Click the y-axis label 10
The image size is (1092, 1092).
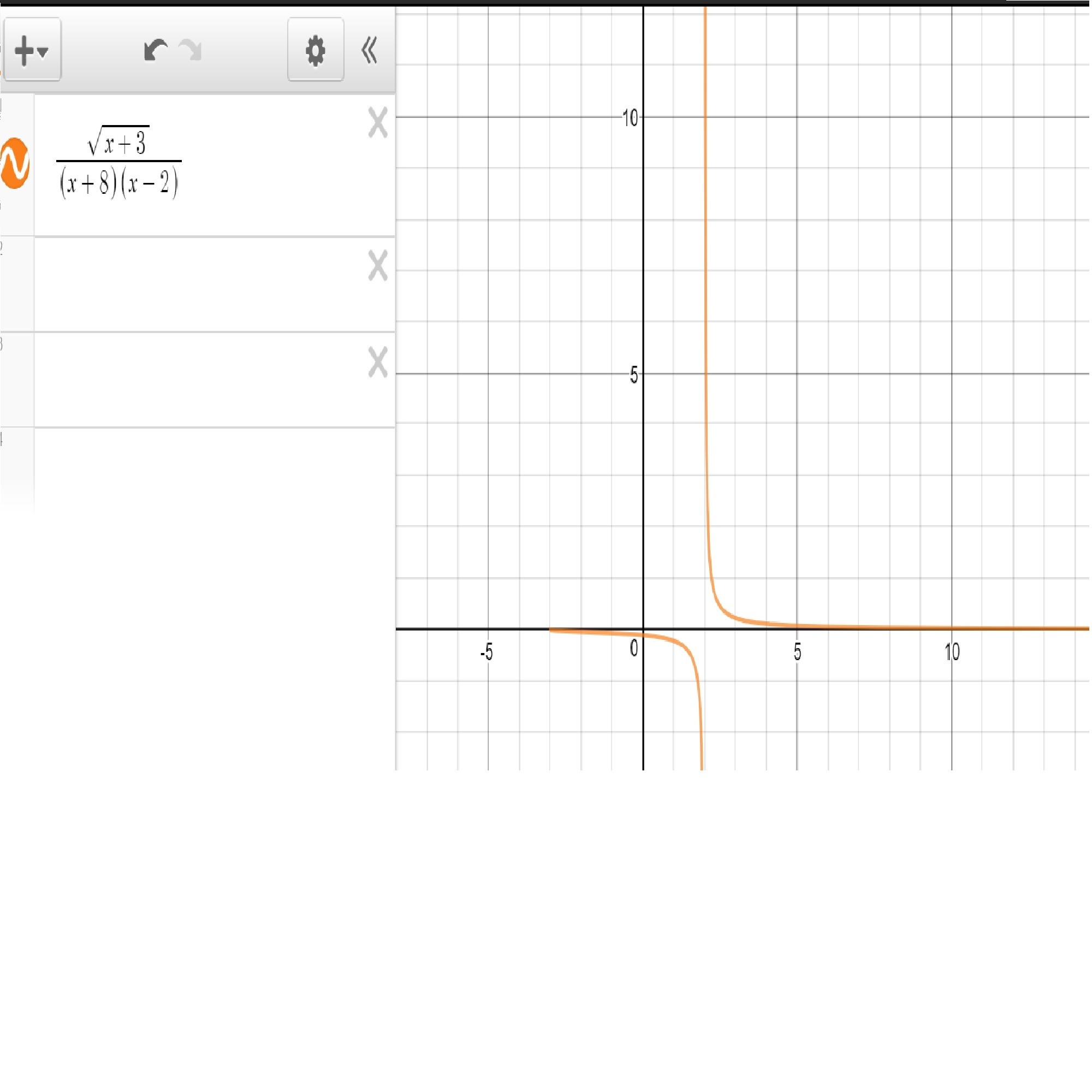pos(630,118)
